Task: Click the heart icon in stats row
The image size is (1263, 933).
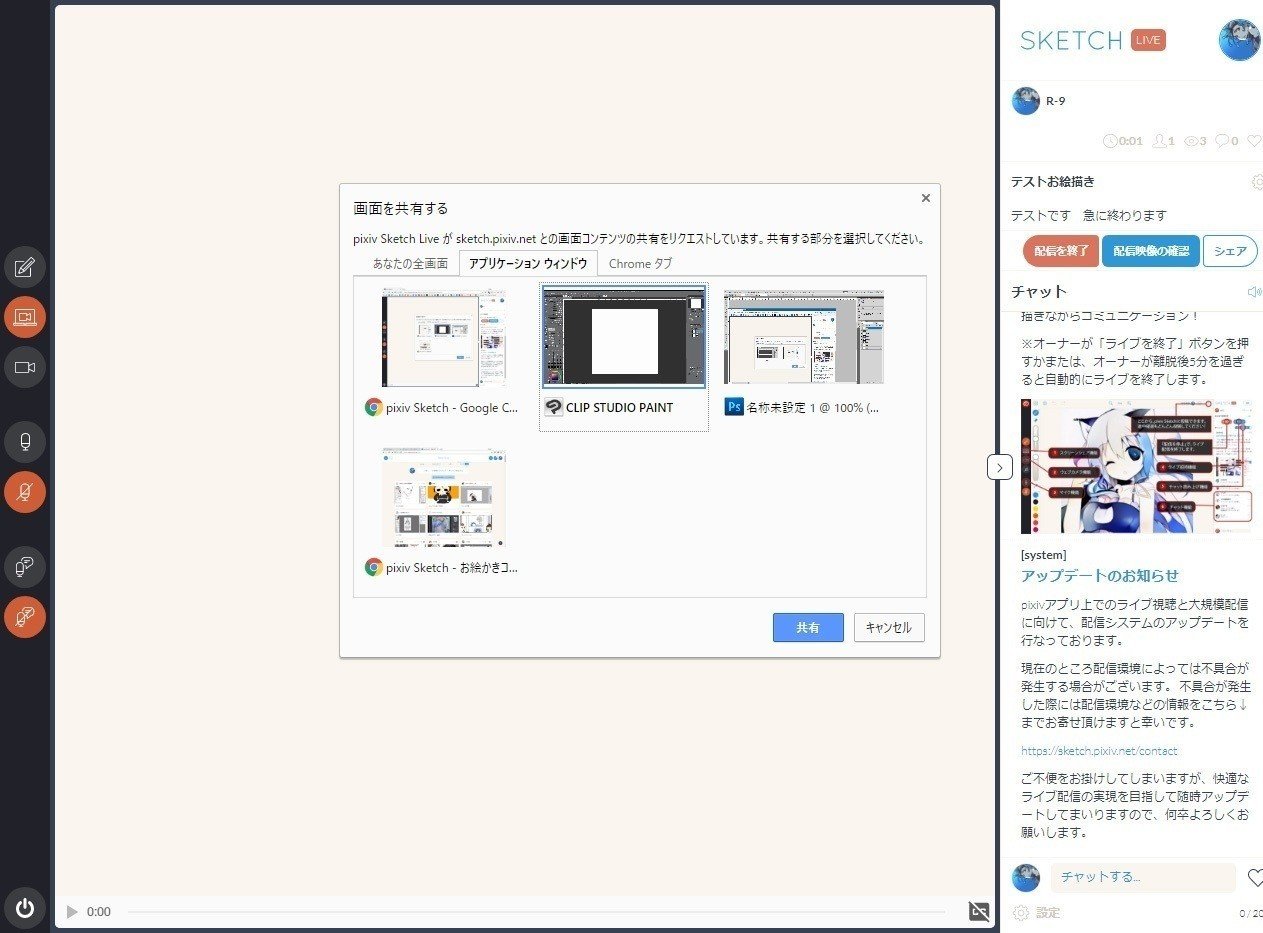Action: [x=1255, y=141]
